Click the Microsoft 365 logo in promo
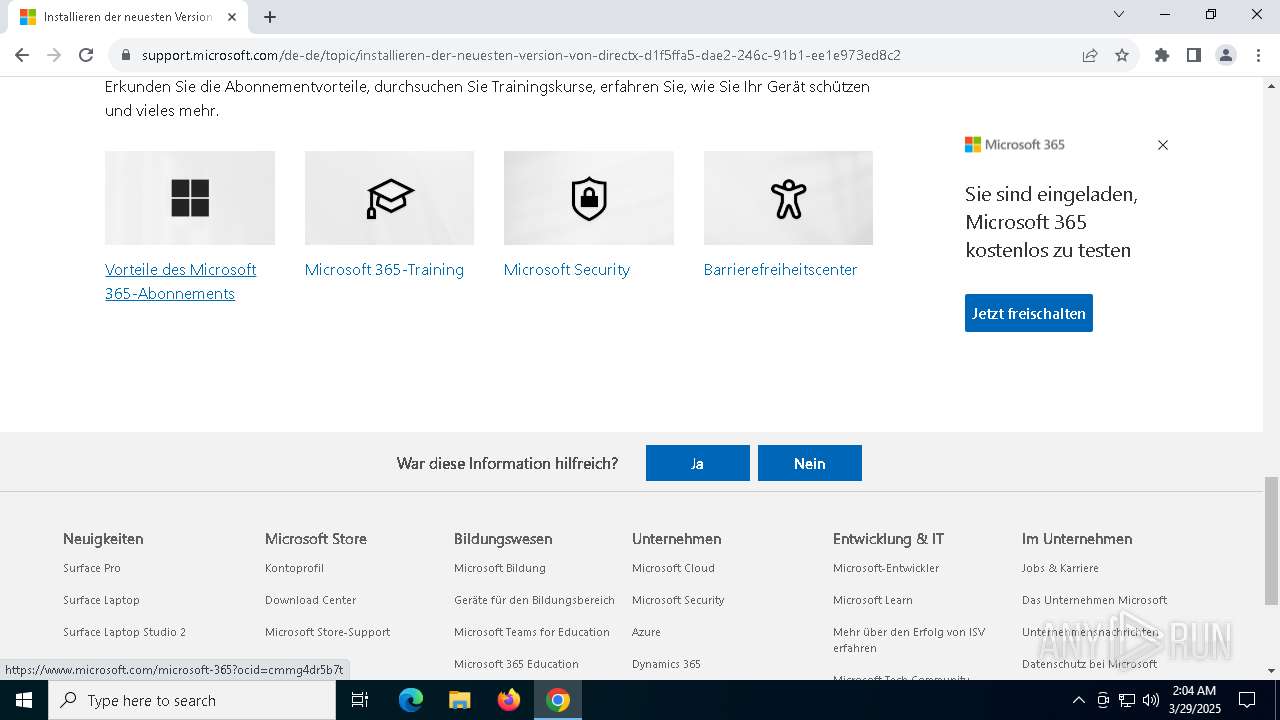Viewport: 1280px width, 720px height. click(1015, 145)
